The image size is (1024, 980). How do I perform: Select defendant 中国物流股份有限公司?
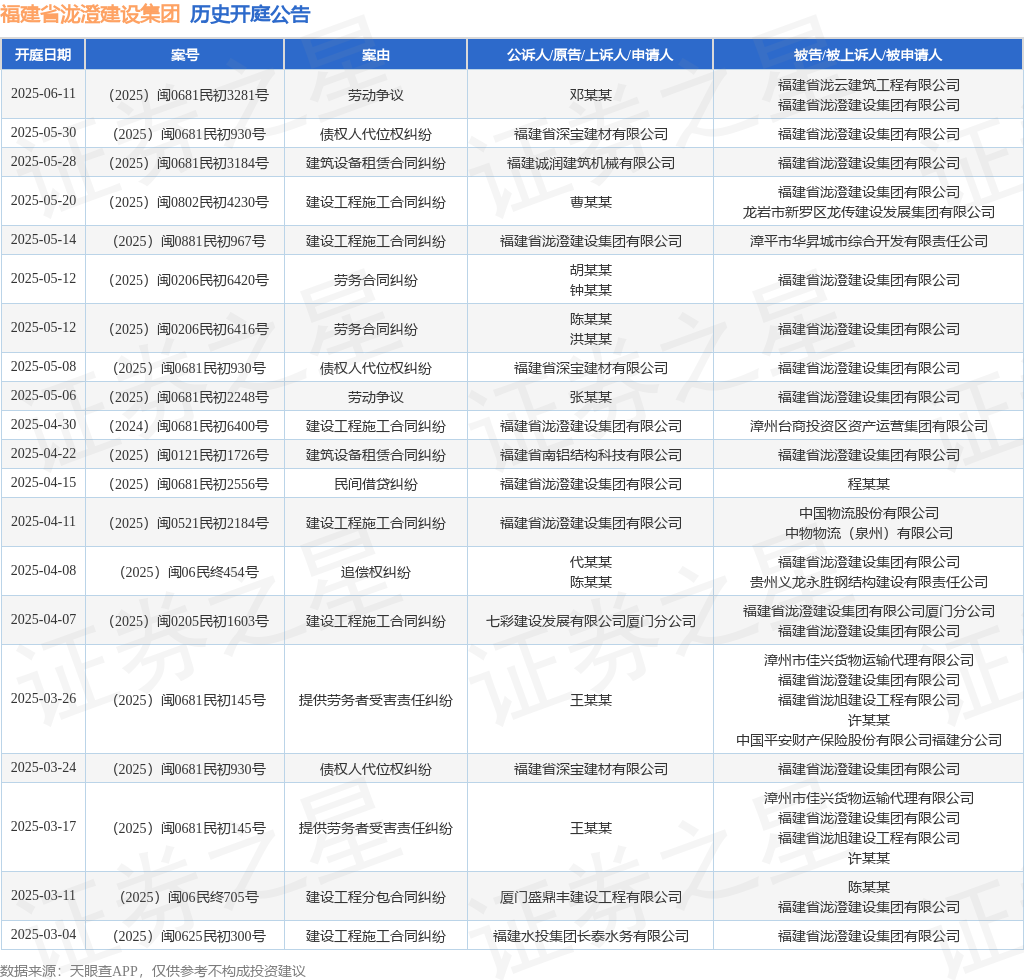[x=869, y=513]
